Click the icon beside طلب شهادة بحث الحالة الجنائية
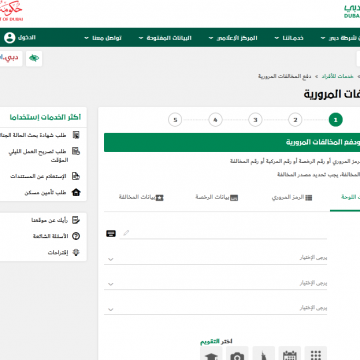This screenshot has height=360, width=360. coord(76,135)
